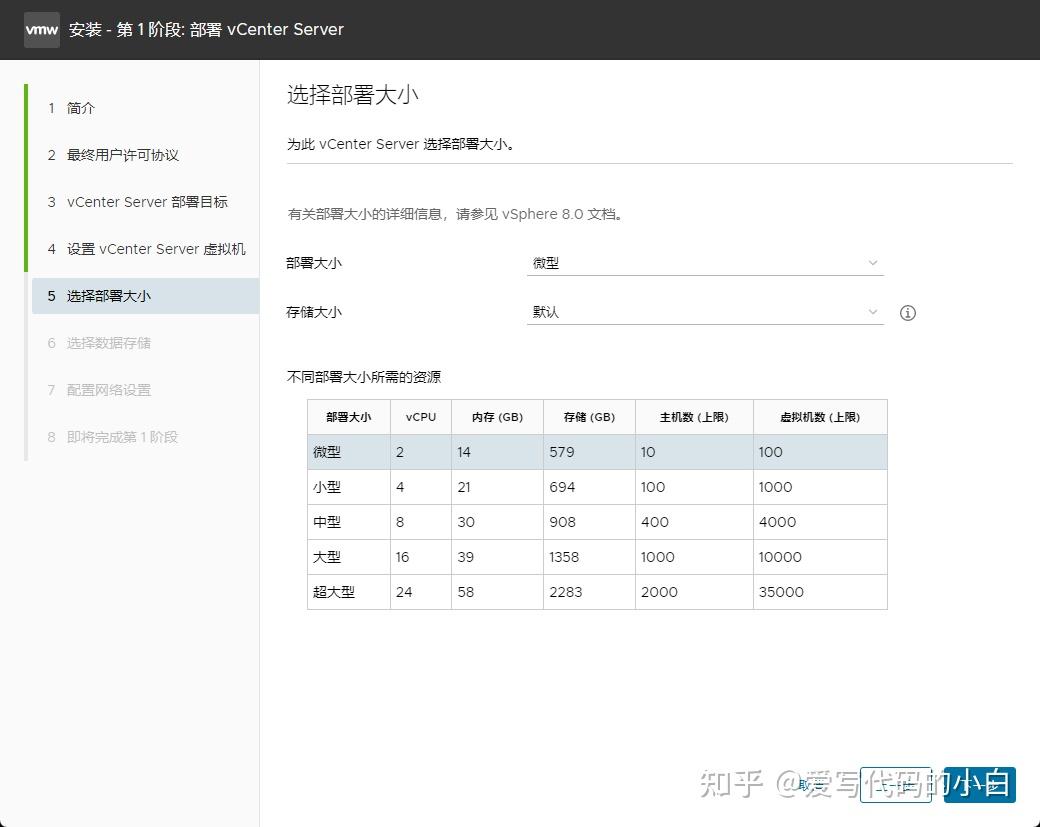
Task: Click the 部署大小 field label
Action: coord(314,263)
